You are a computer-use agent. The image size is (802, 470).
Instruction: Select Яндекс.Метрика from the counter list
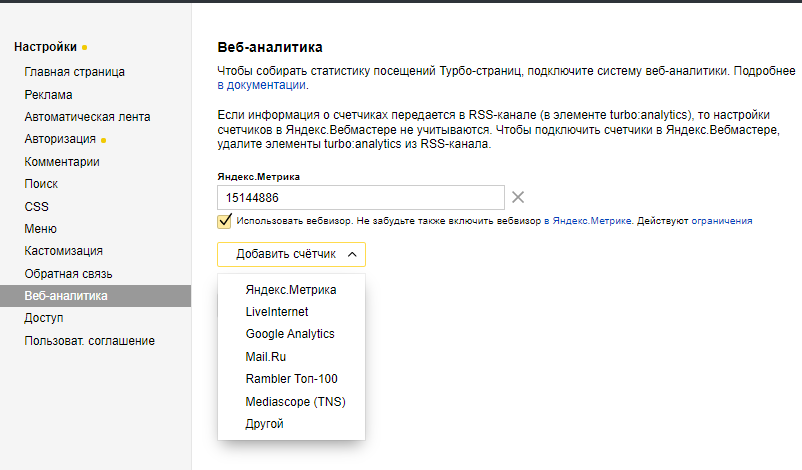point(291,290)
